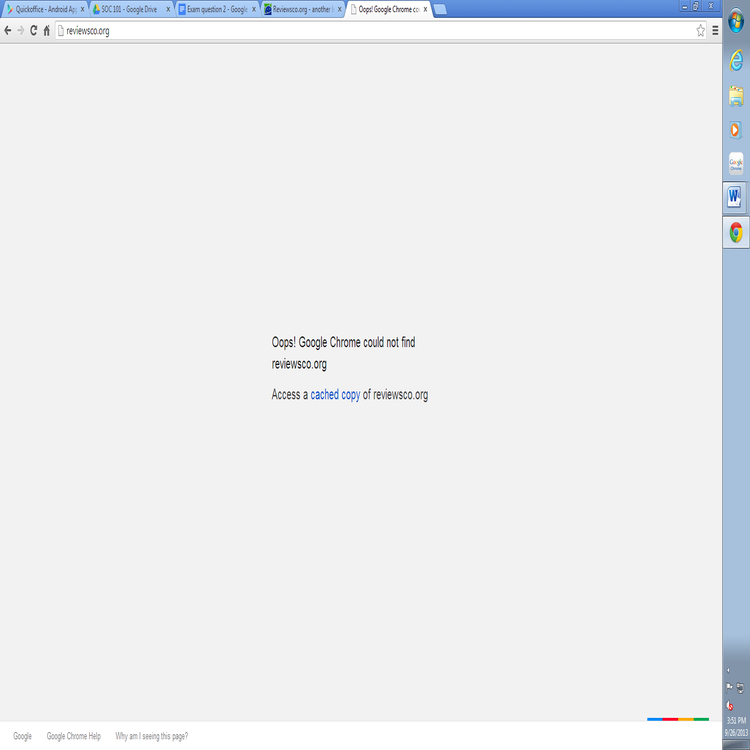Select the Quickoffice Android Apps tab
This screenshot has height=750, width=750.
tap(45, 9)
